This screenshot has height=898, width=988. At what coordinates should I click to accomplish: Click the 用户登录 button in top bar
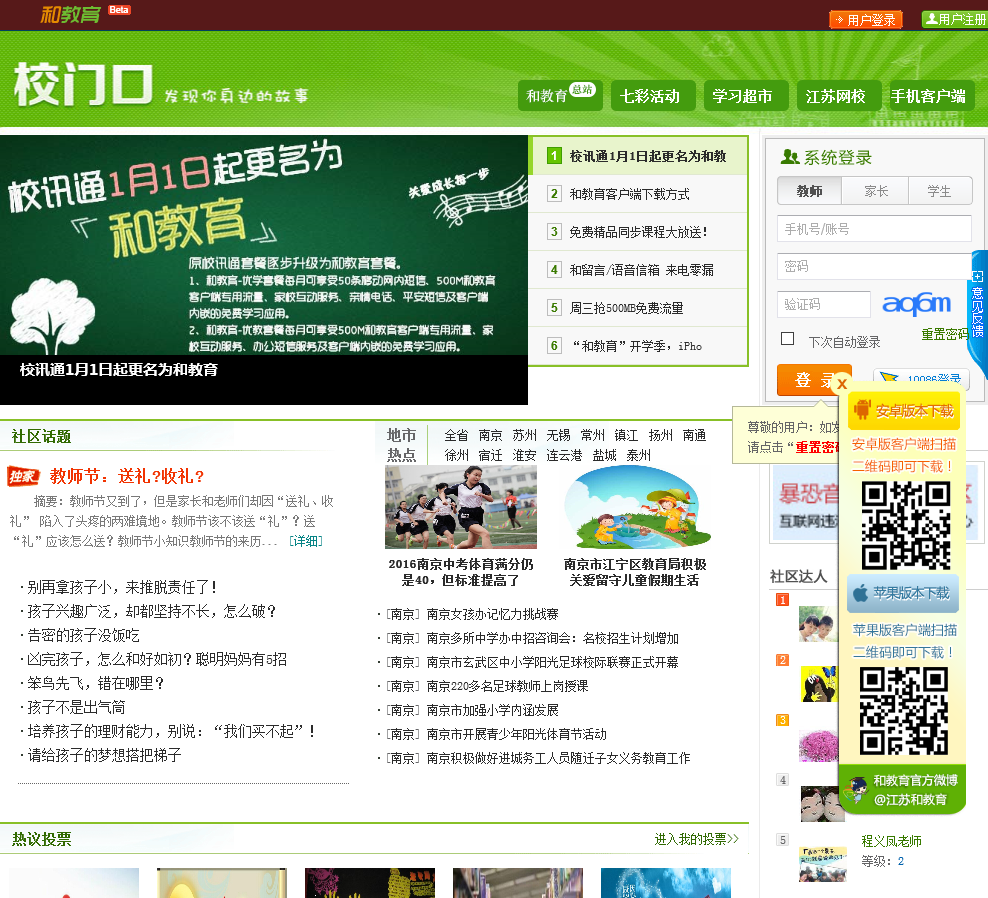(866, 20)
